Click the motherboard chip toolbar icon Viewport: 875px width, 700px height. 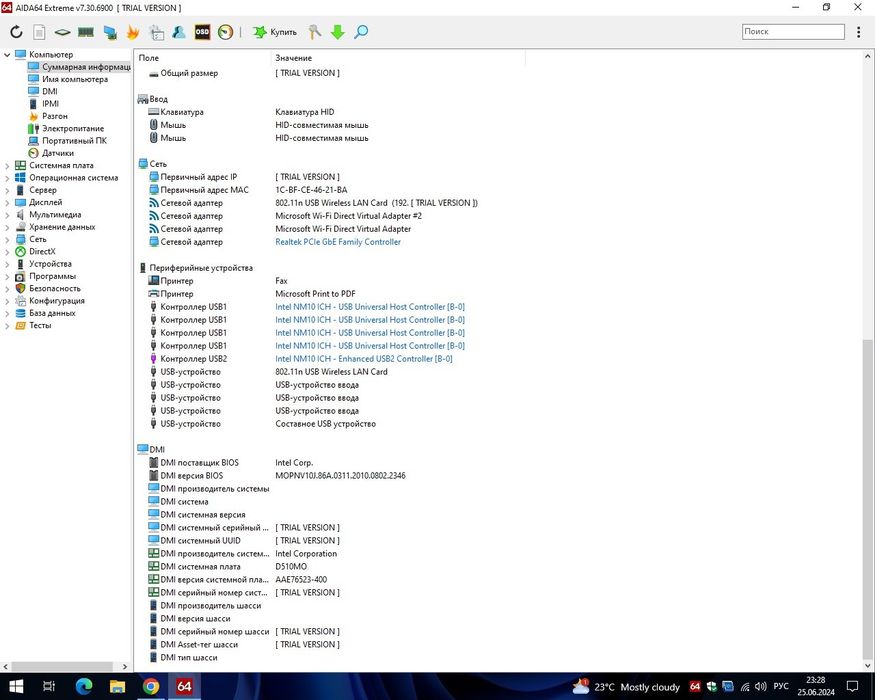[x=62, y=32]
